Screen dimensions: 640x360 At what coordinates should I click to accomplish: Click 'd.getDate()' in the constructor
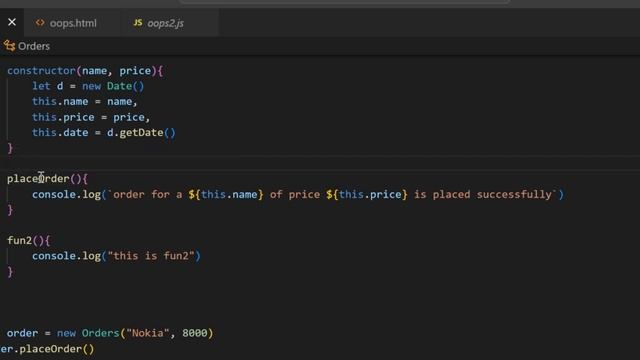point(141,133)
